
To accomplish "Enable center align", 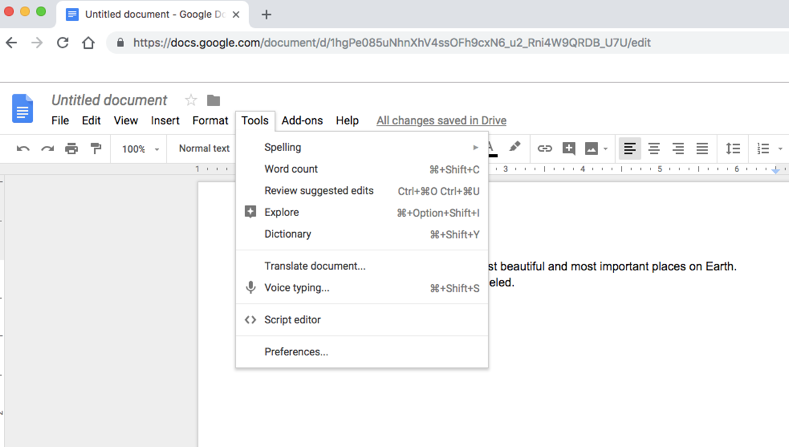I will [654, 148].
